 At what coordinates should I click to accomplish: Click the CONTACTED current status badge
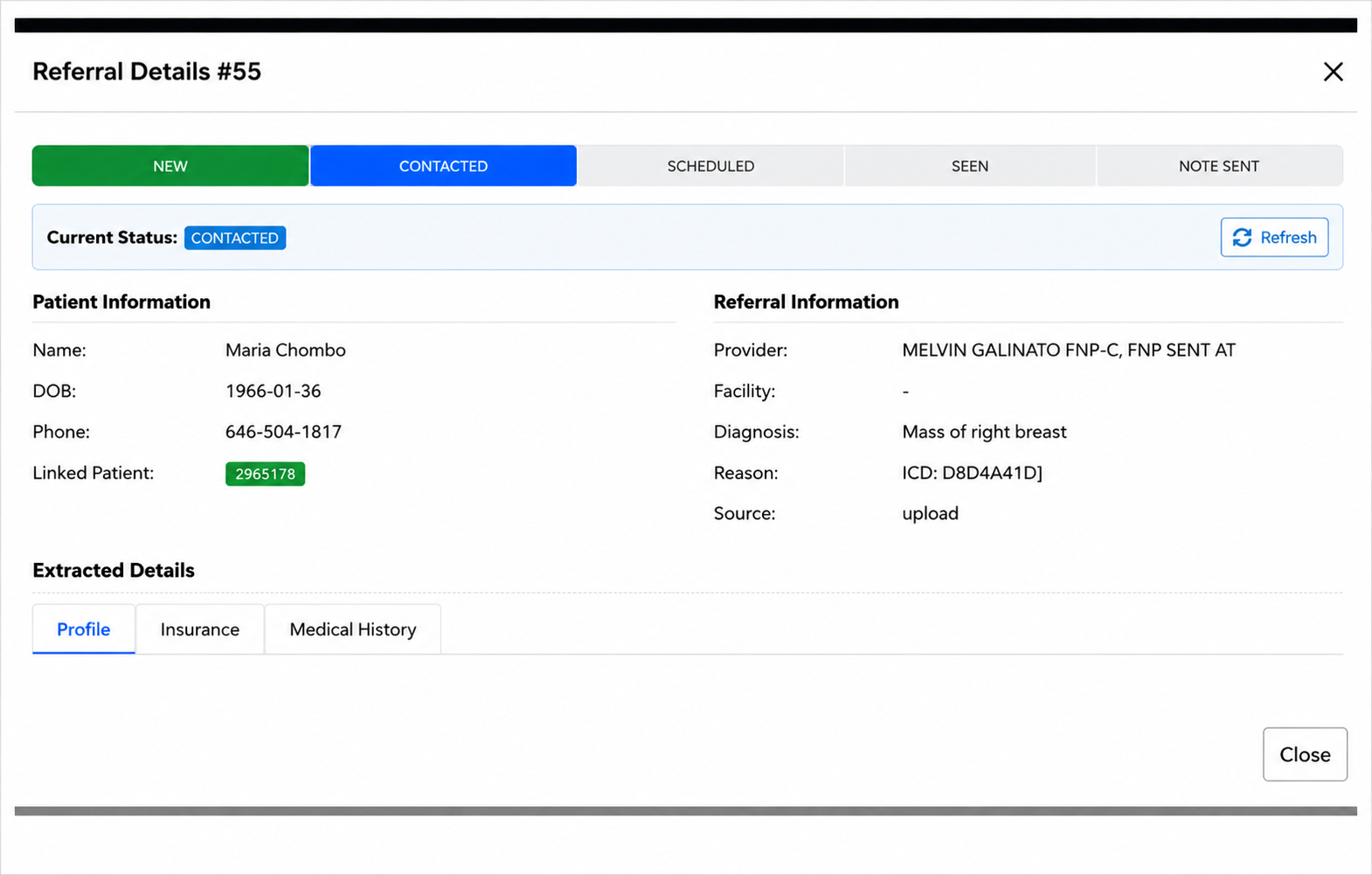coord(235,238)
